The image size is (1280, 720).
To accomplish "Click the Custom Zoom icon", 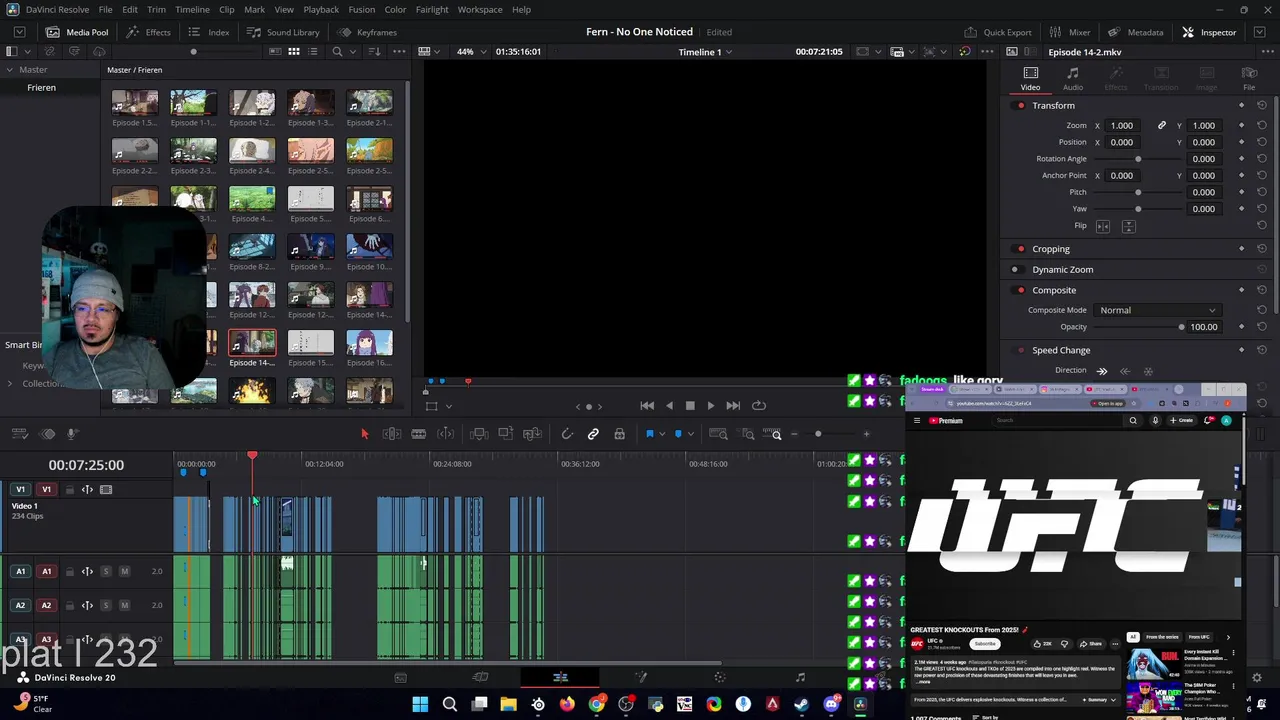I will pyautogui.click(x=775, y=434).
